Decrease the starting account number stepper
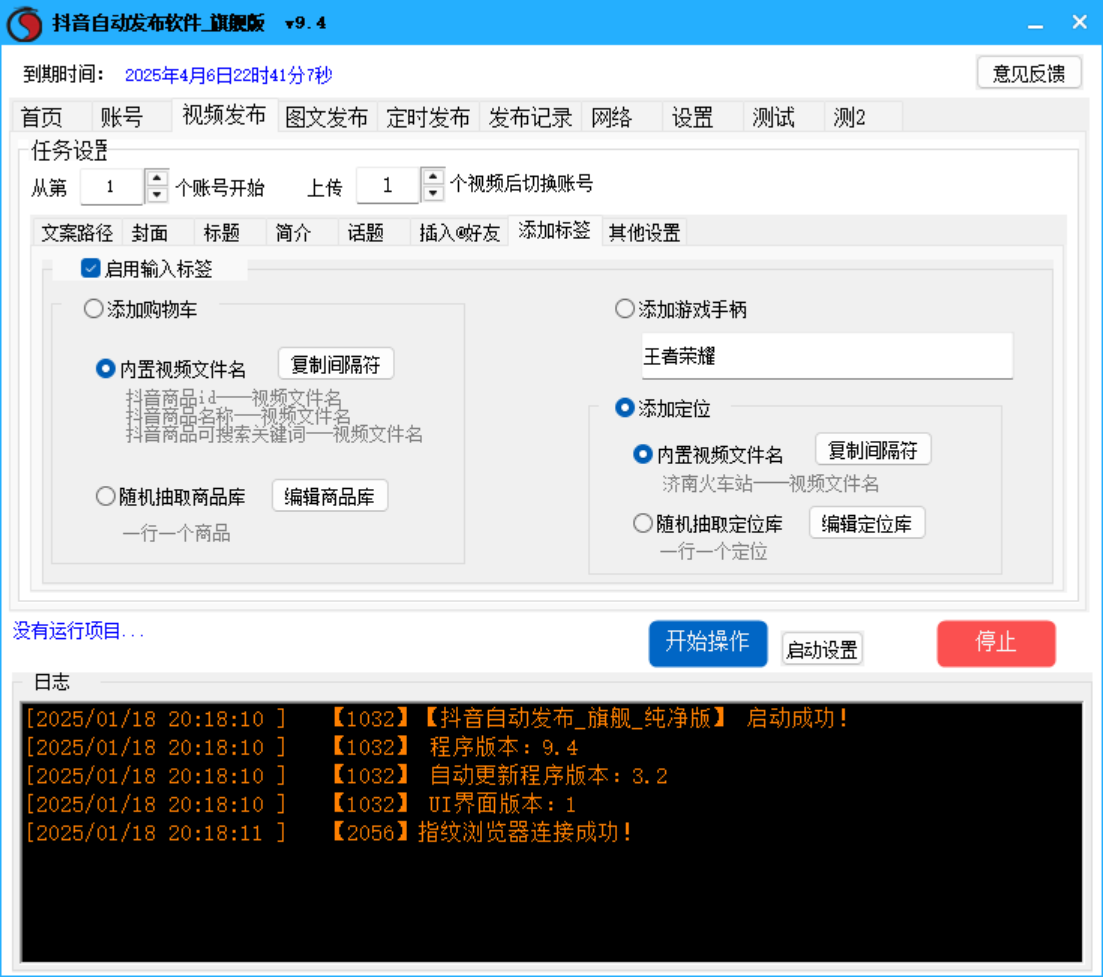This screenshot has width=1103, height=977. click(x=157, y=194)
